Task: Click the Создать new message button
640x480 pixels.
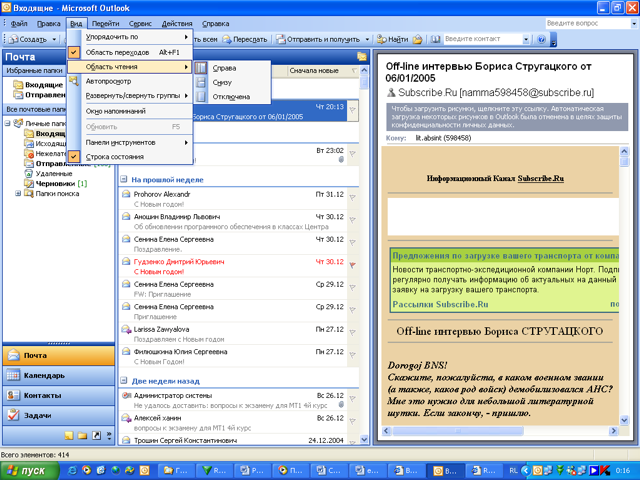Action: 29,39
